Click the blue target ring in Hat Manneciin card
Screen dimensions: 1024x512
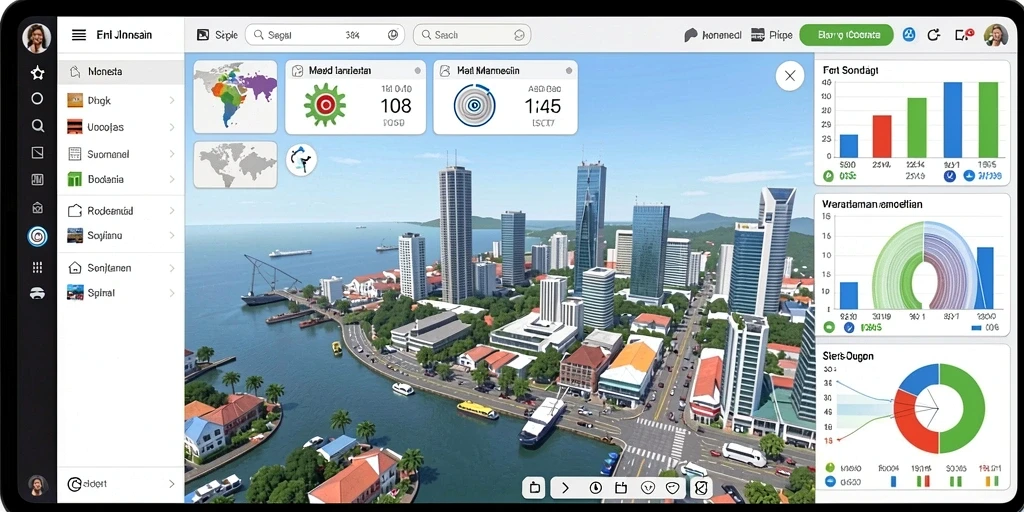pos(475,105)
